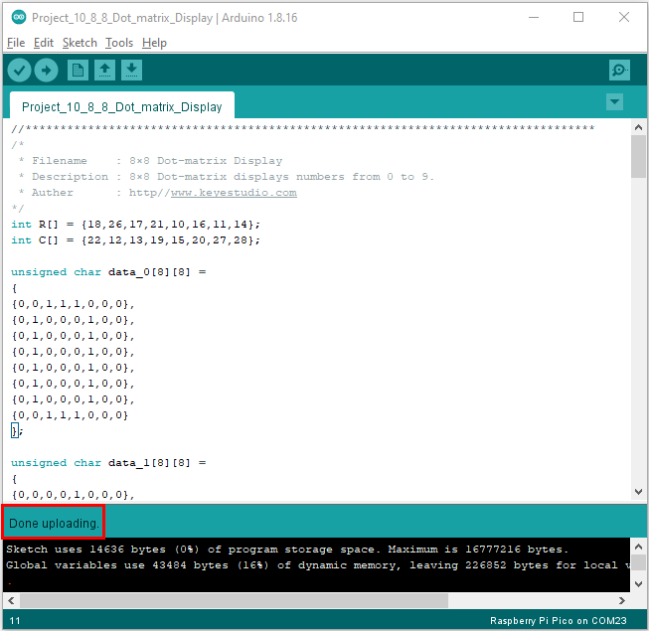Follow the www.keyestudio.com link
This screenshot has height=632, width=650.
tap(234, 193)
